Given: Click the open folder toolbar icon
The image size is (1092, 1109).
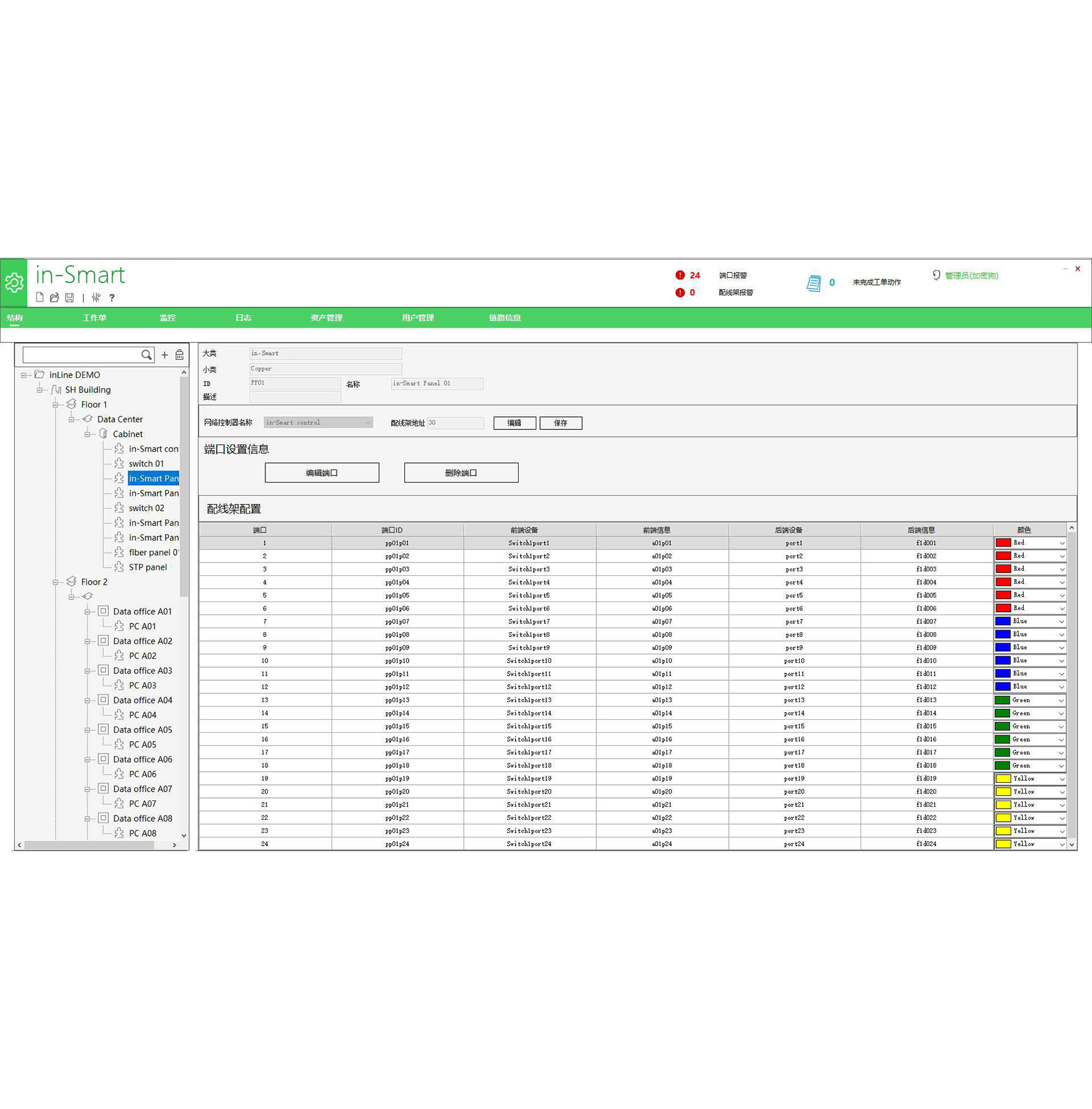Looking at the screenshot, I should coord(54,297).
